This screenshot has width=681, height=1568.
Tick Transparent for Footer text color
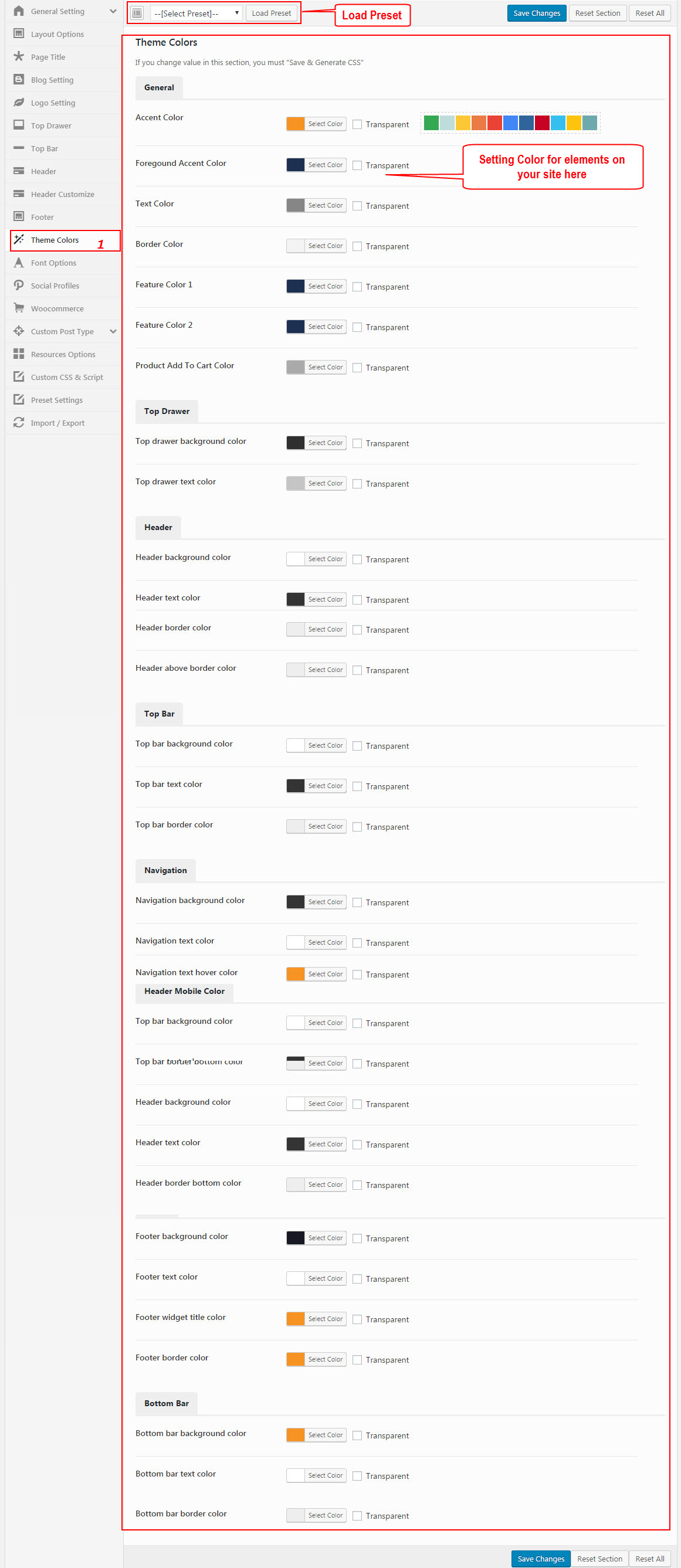tap(358, 1279)
